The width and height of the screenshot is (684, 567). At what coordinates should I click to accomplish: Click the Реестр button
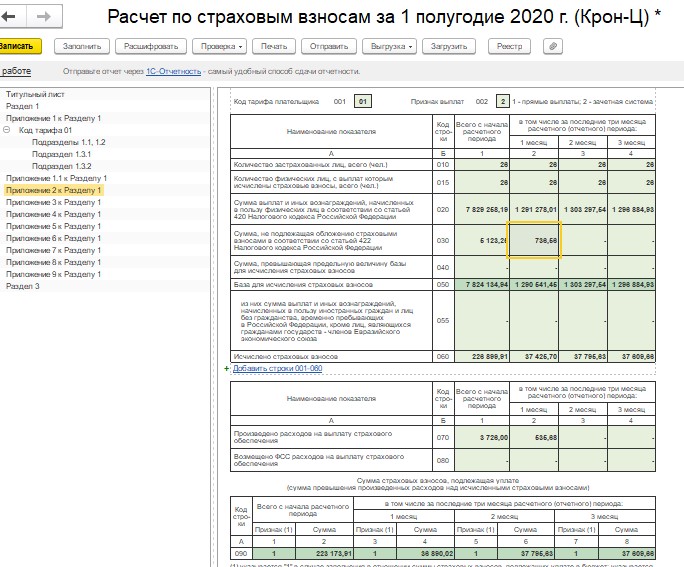click(x=509, y=46)
